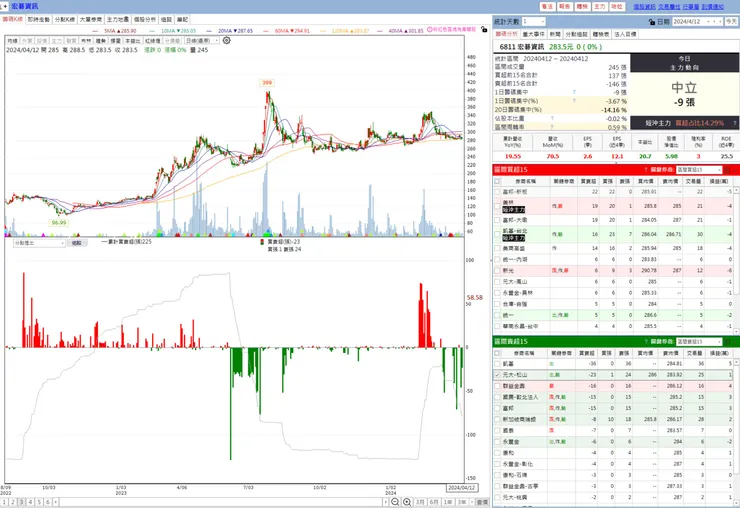Open the 分點進出 indicator dropdown
This screenshot has height=508, width=740.
pos(39,243)
